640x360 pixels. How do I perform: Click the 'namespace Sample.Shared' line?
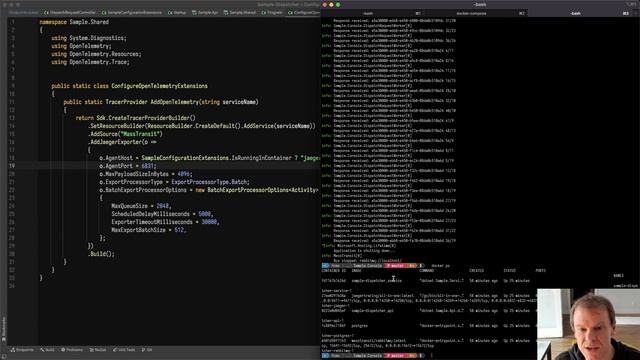coord(74,22)
